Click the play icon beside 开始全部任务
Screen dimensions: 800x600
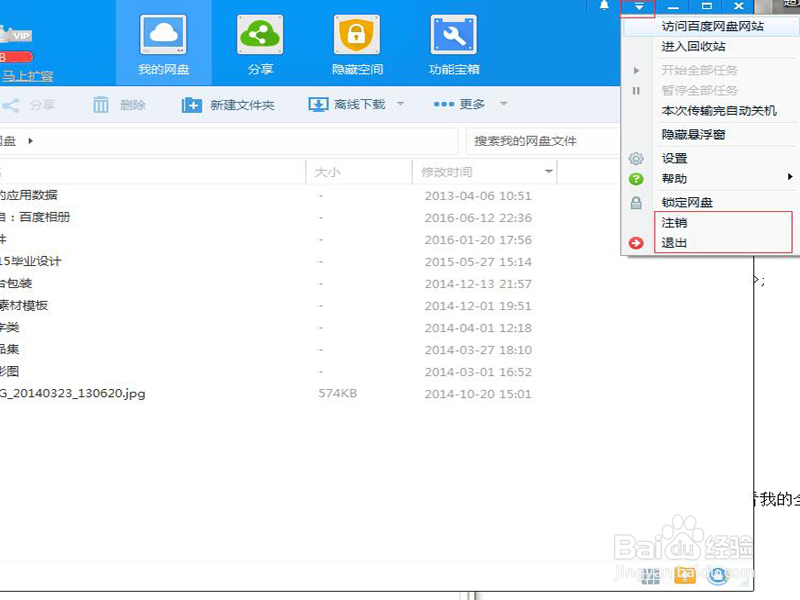636,70
